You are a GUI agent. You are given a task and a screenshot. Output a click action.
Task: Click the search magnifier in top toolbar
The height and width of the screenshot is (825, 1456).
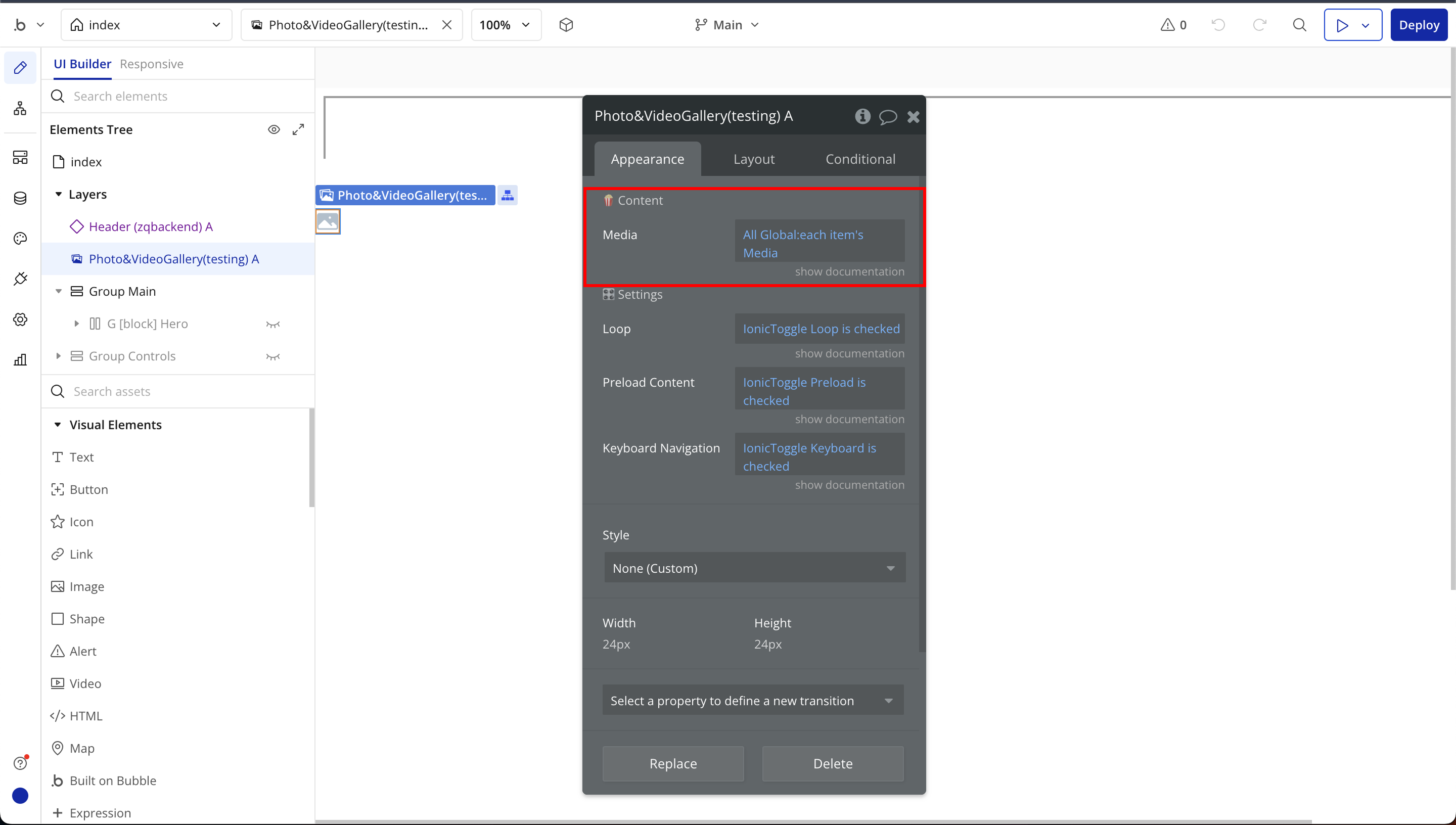click(x=1300, y=25)
